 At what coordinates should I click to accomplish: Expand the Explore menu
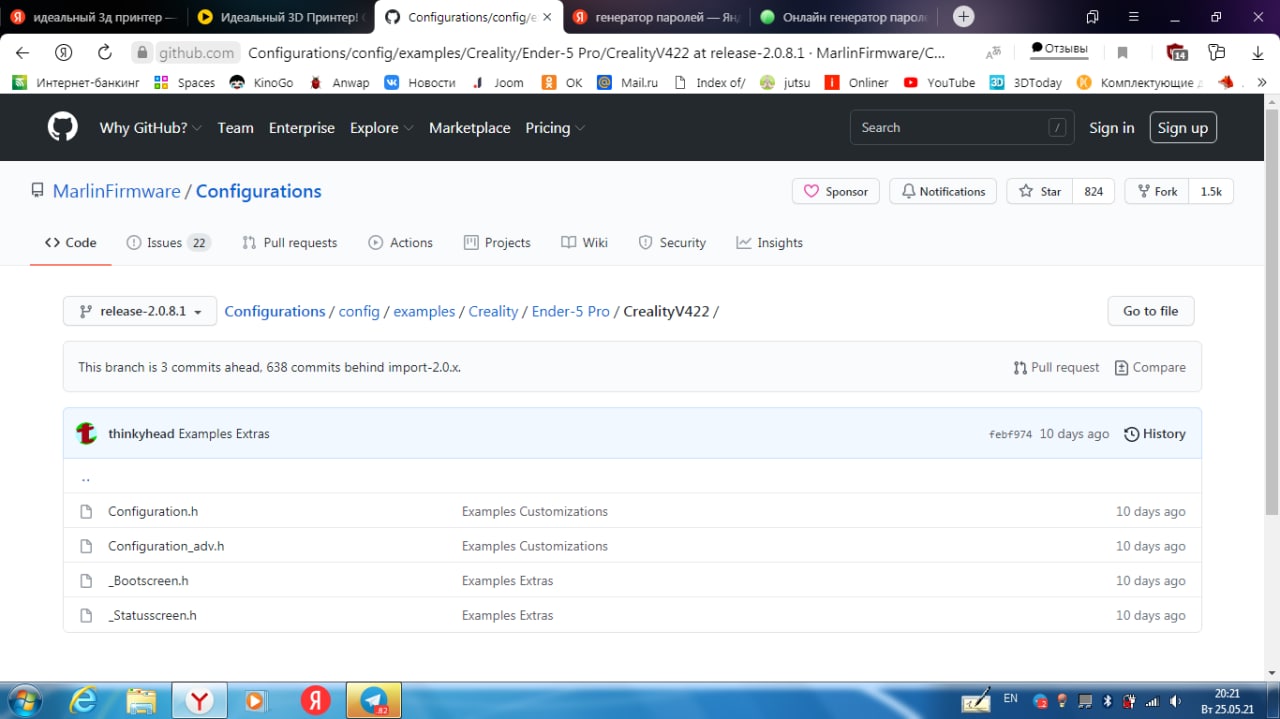tap(381, 128)
